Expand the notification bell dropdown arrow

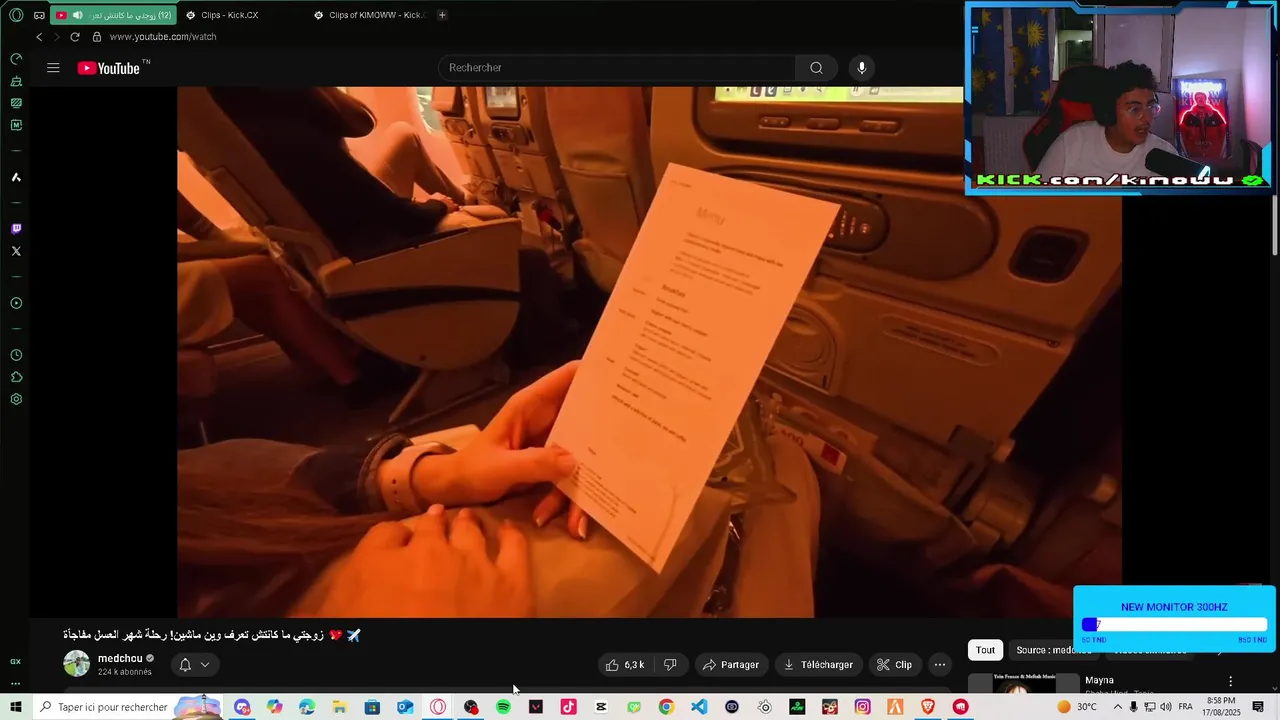click(205, 665)
